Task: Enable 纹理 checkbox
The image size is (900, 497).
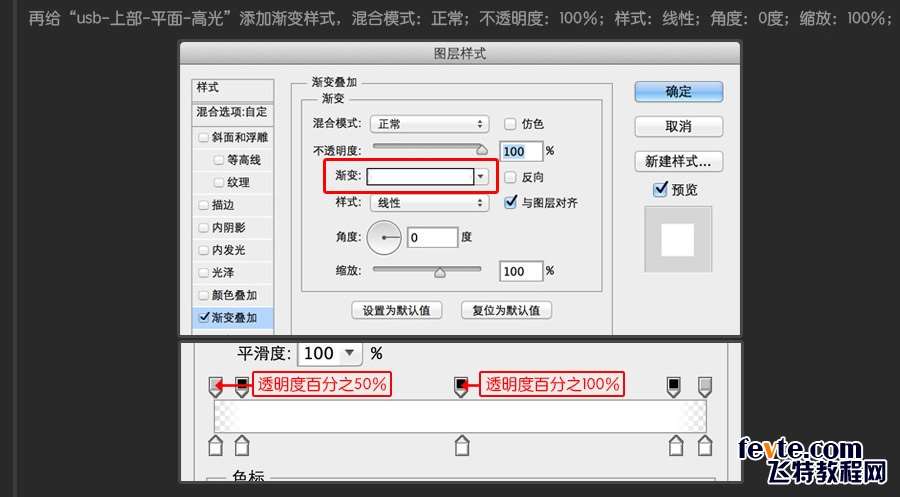Action: (219, 183)
